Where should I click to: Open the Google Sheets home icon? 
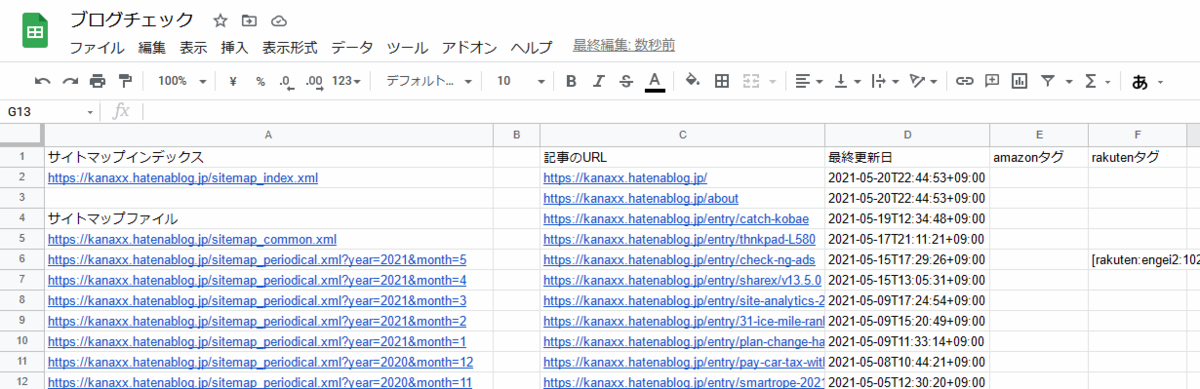click(36, 31)
